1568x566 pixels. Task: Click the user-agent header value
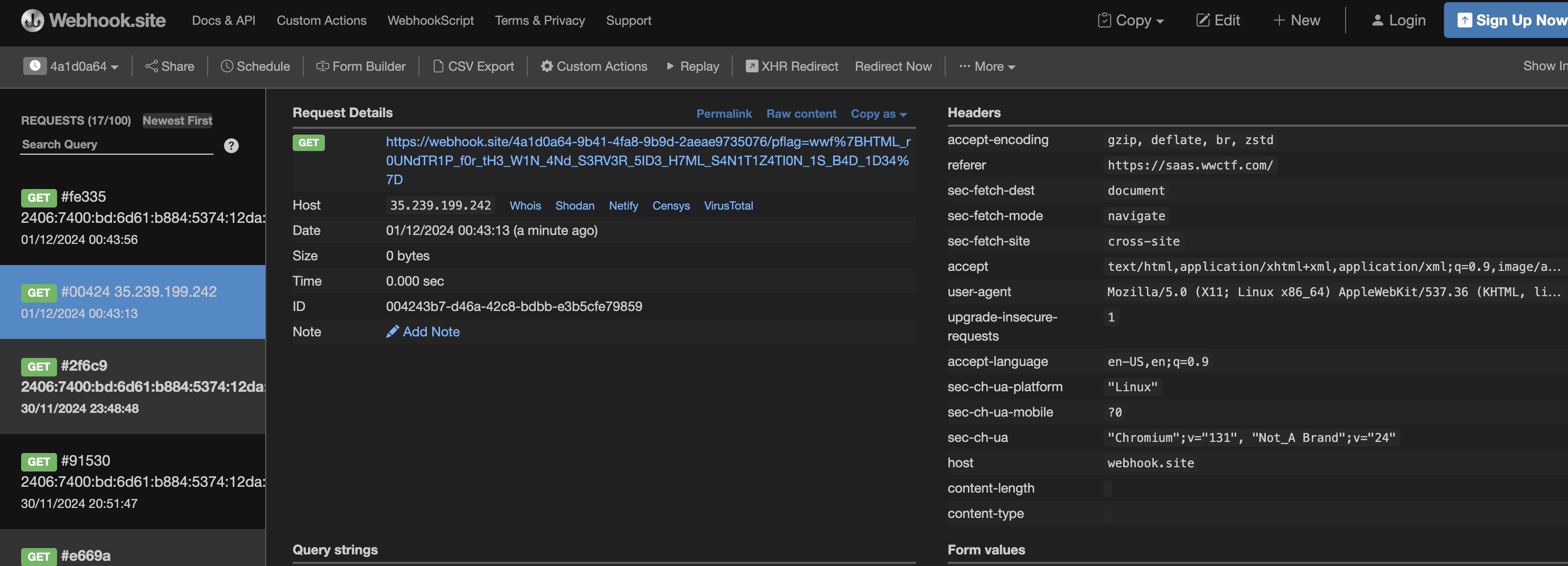1332,291
